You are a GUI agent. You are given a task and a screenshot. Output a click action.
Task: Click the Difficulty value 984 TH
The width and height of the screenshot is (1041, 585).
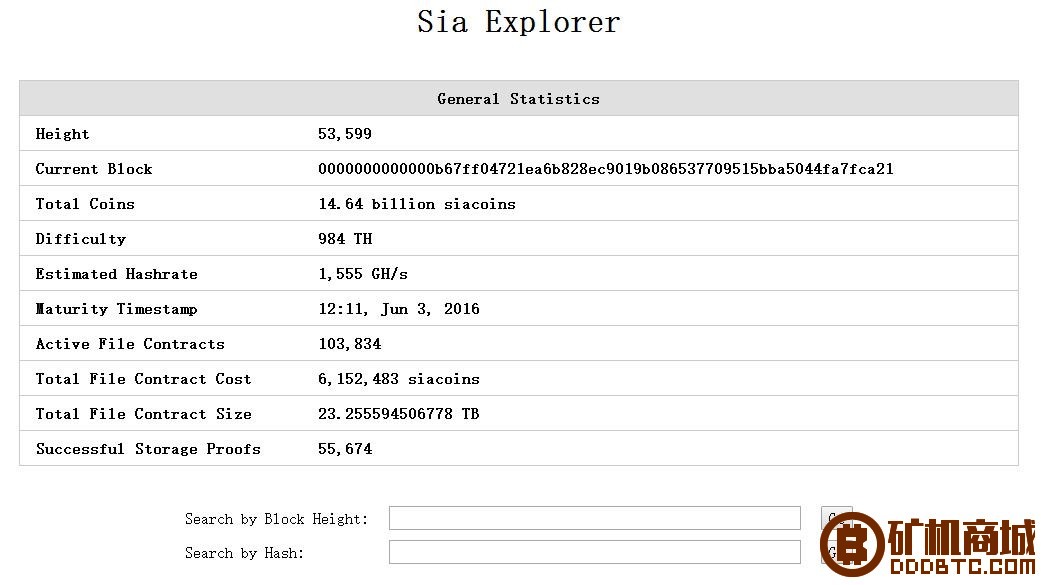[345, 238]
